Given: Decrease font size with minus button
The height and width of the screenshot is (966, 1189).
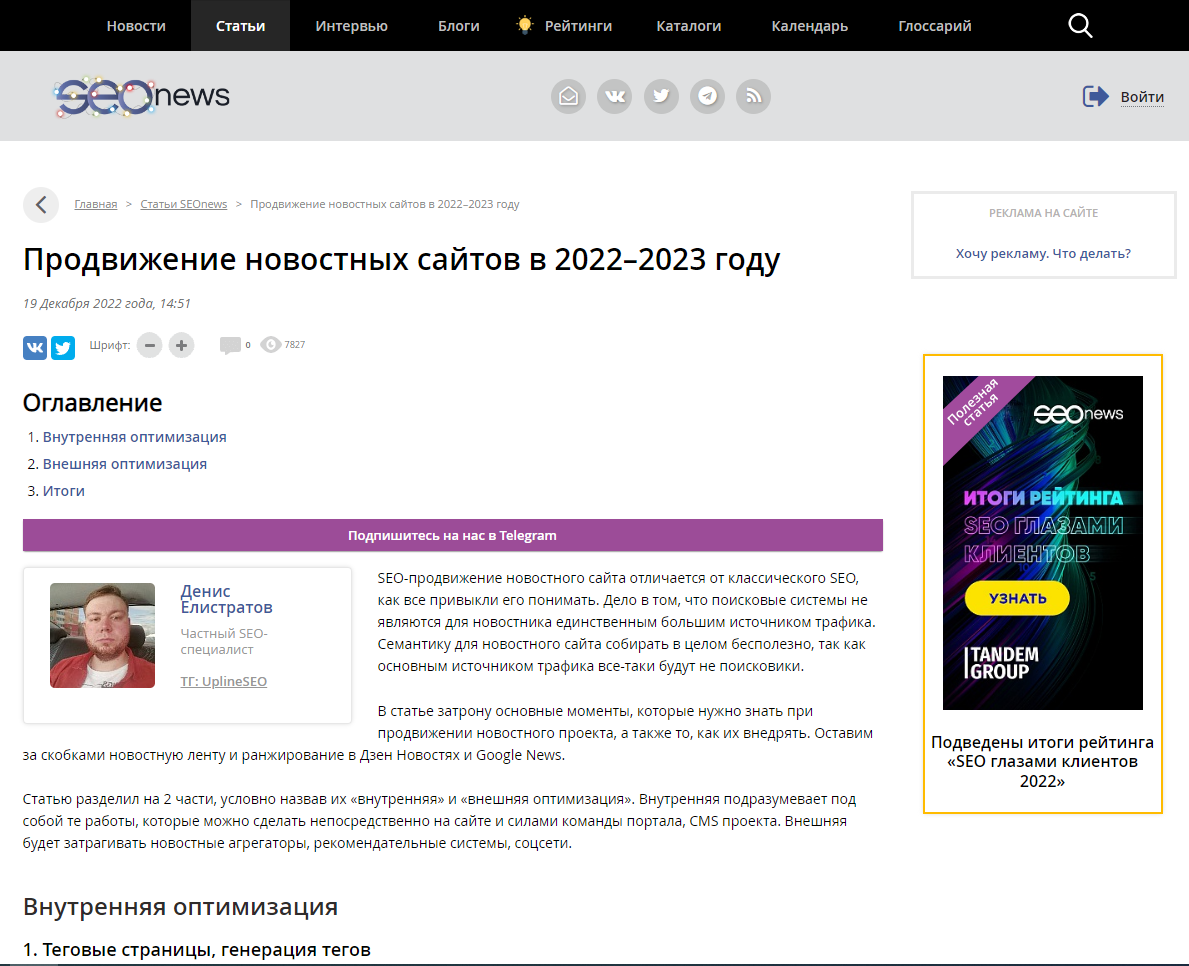Looking at the screenshot, I should click(149, 345).
